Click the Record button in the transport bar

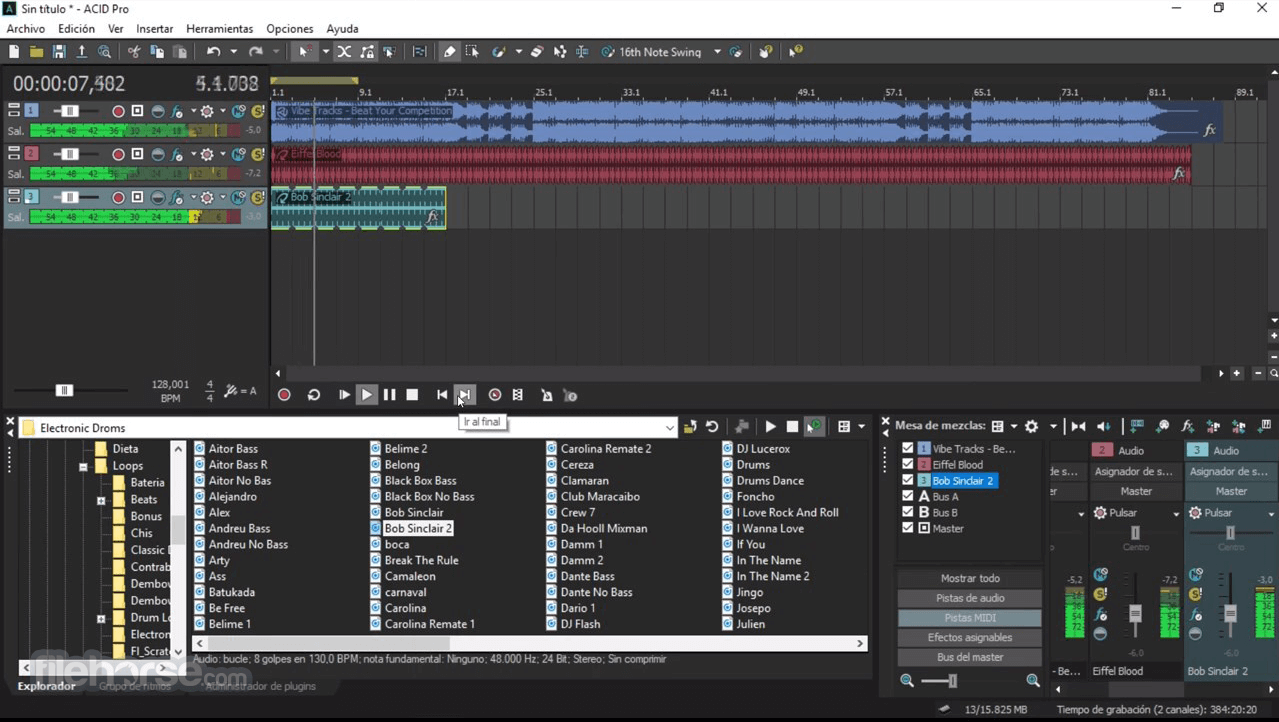point(284,395)
